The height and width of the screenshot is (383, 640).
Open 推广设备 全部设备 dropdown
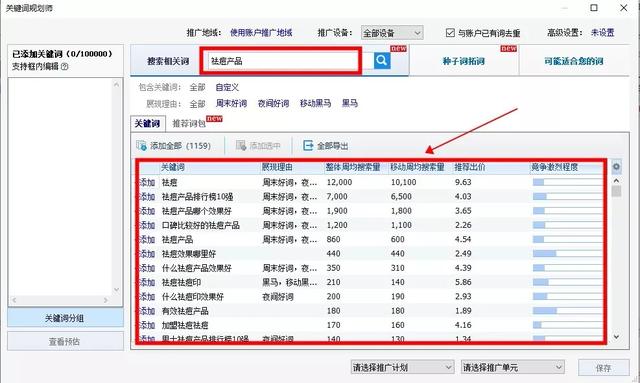pyautogui.click(x=392, y=33)
